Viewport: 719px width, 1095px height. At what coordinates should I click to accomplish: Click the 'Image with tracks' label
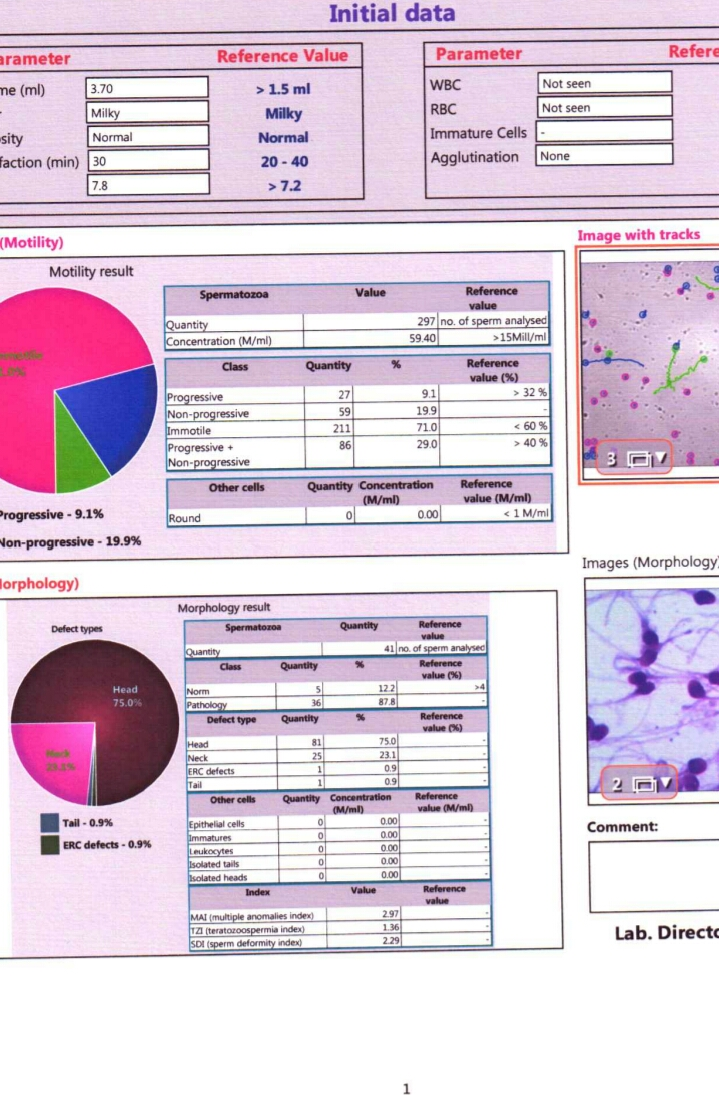(x=639, y=235)
